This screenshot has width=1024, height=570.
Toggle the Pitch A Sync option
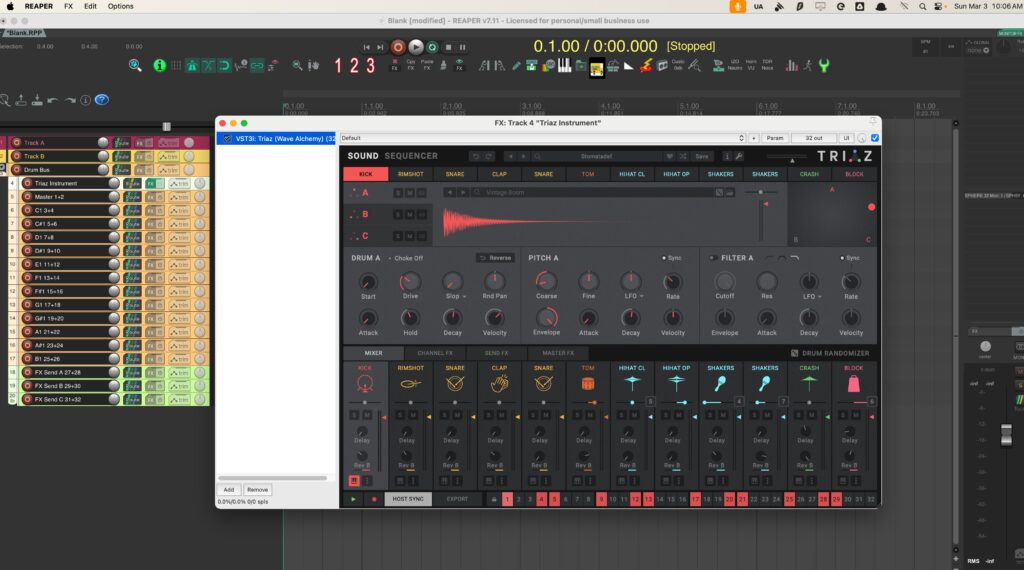(671, 258)
